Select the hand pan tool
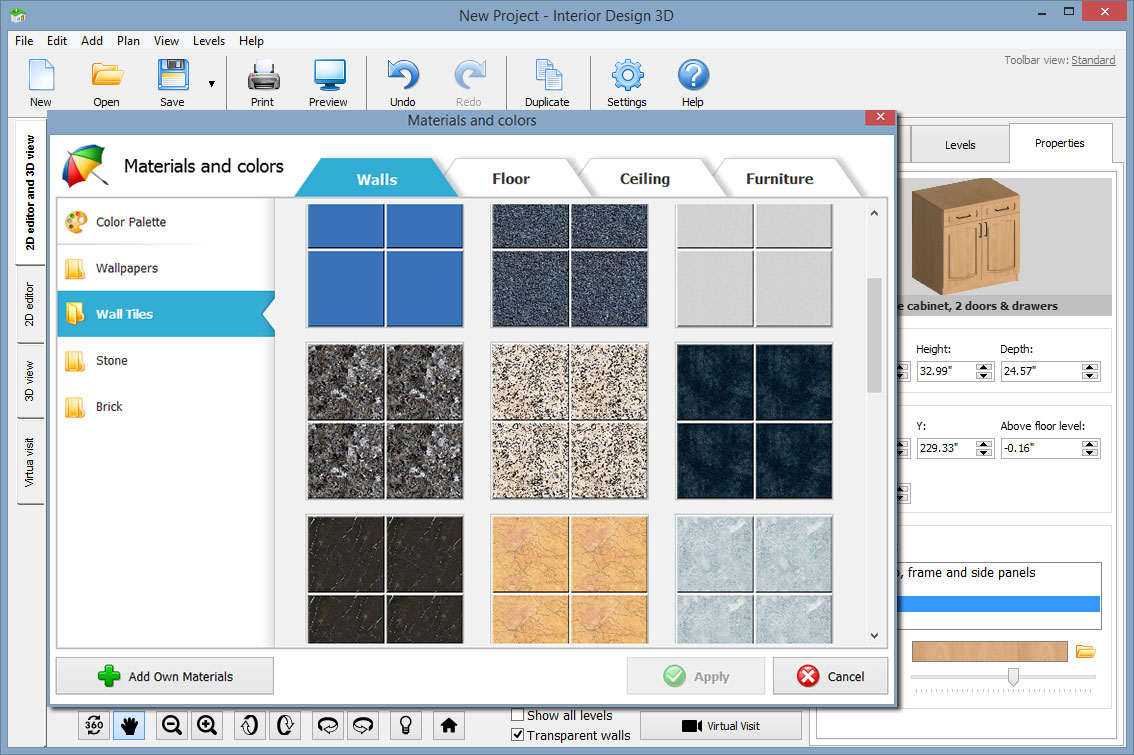Viewport: 1134px width, 755px height. (x=129, y=725)
